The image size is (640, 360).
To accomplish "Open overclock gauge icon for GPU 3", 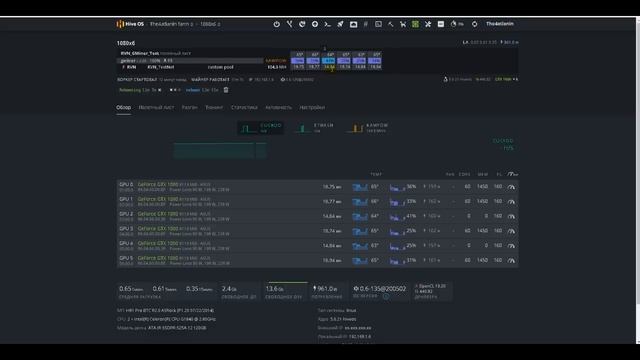I will click(511, 231).
